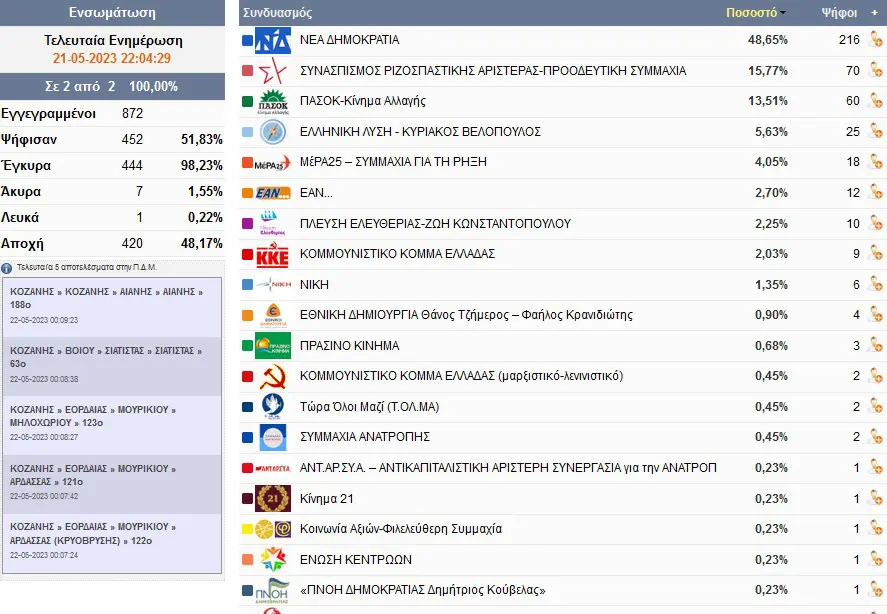887x614 pixels.
Task: Click the ΝΕΑ ΔΗΜΟΚΡΑΤΙΑ party name
Action: (350, 40)
